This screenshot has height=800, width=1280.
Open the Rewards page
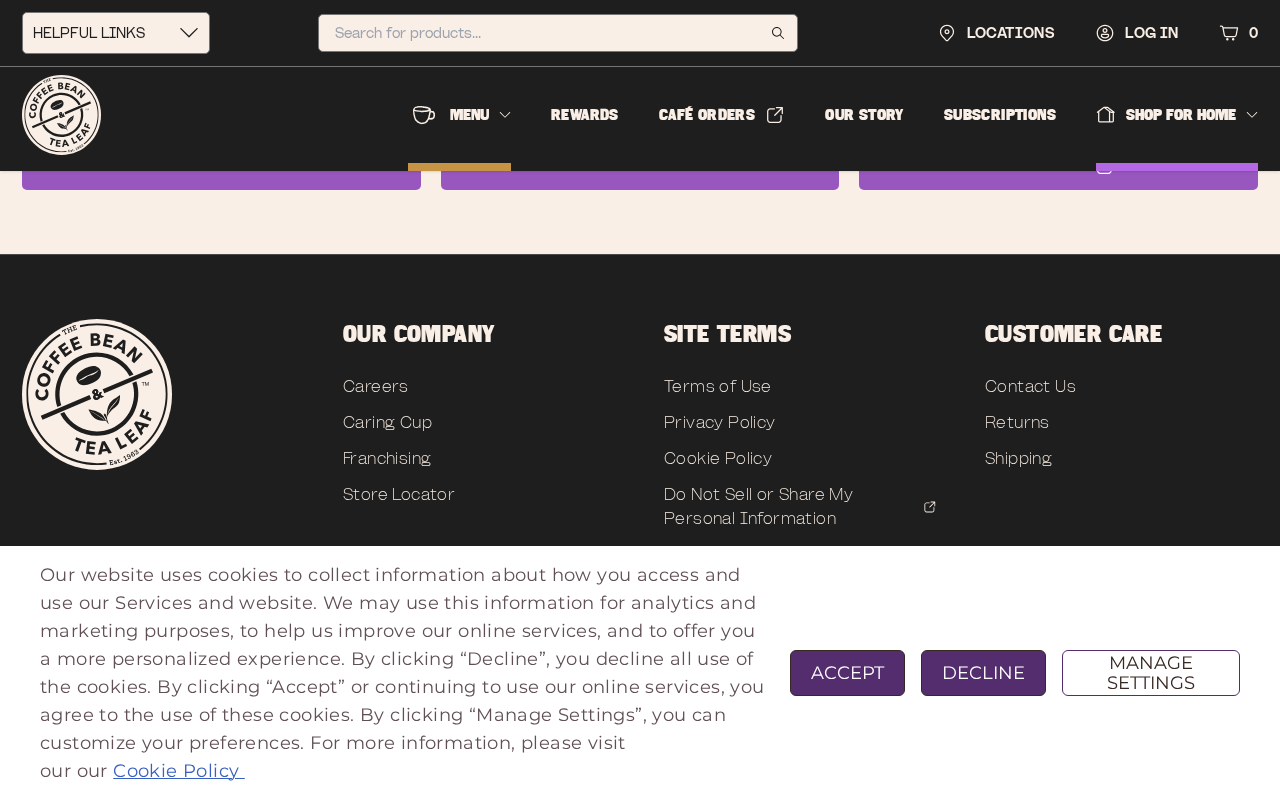click(x=584, y=115)
